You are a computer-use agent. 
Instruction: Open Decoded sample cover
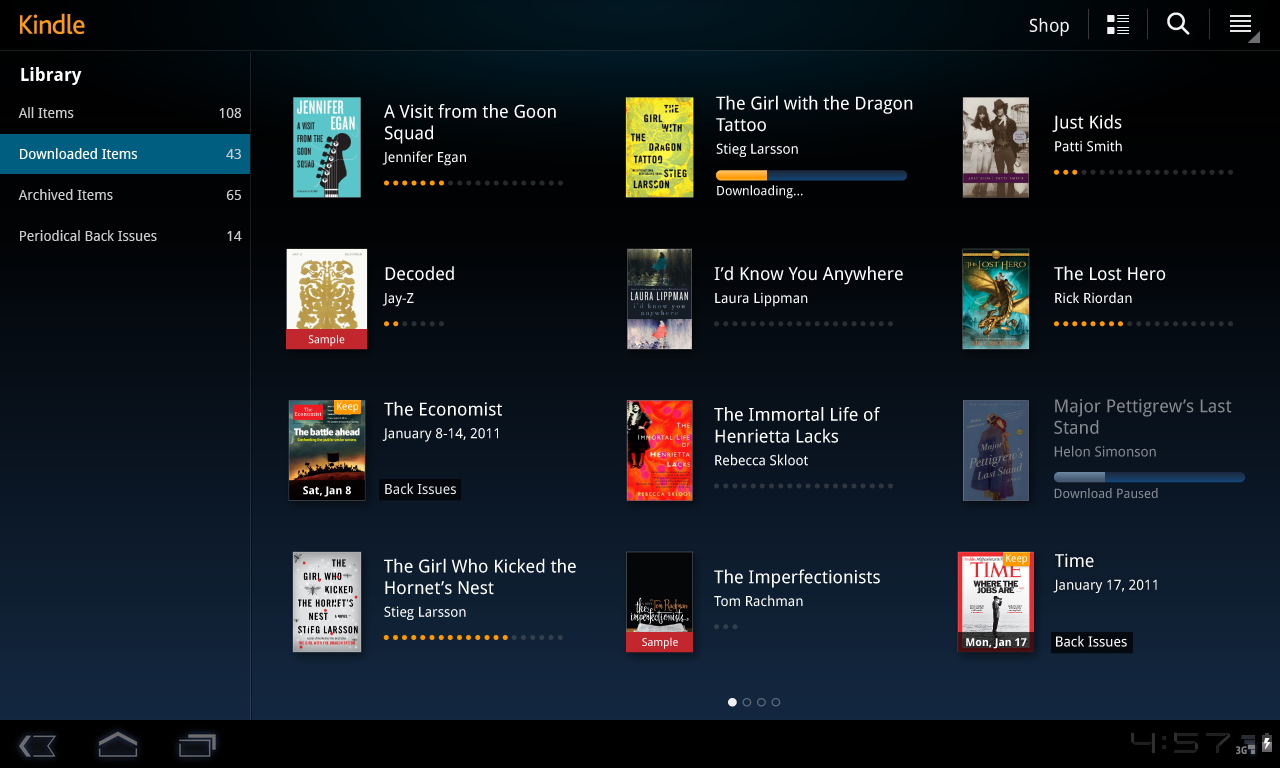tap(327, 299)
